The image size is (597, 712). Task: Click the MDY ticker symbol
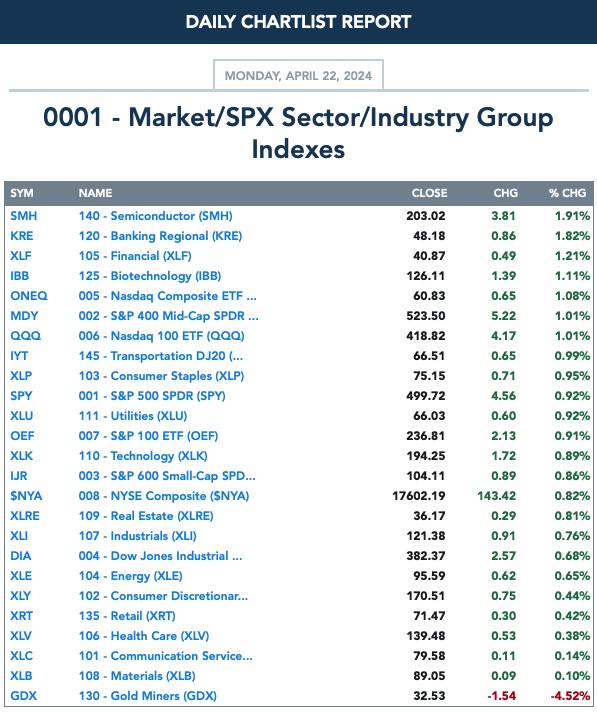click(24, 316)
